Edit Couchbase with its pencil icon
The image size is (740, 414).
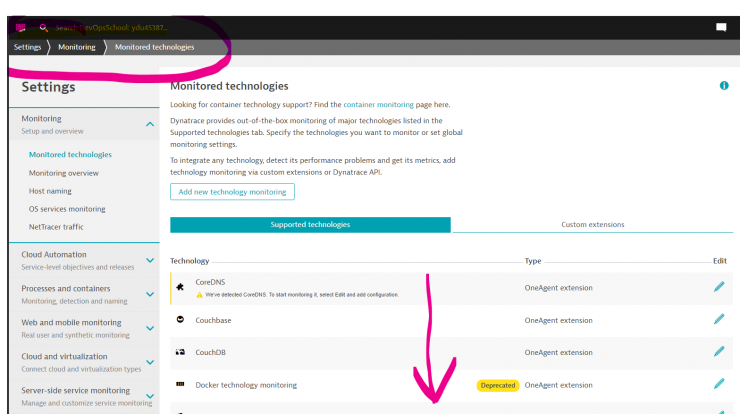coord(719,319)
